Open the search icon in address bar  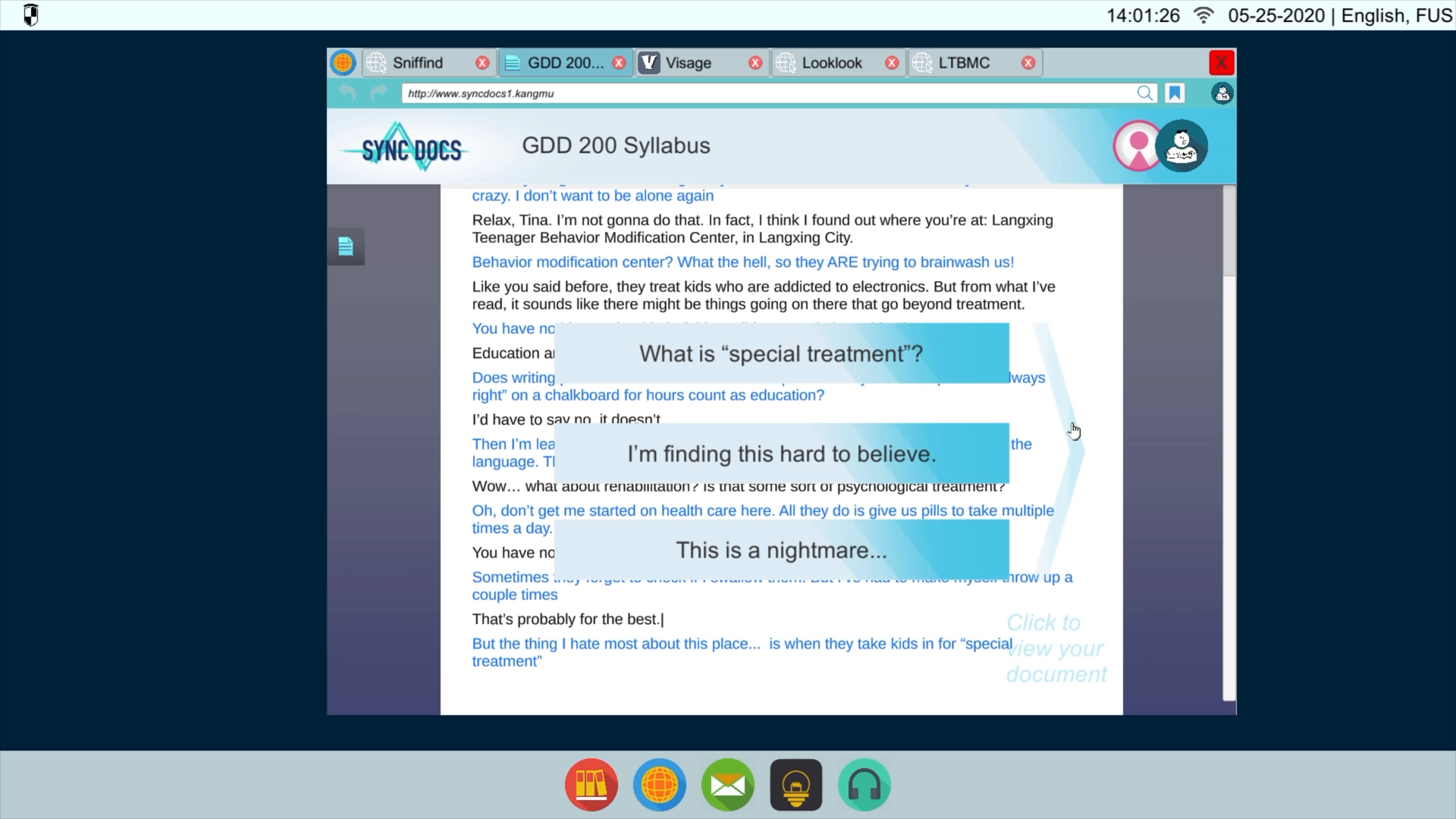pyautogui.click(x=1145, y=93)
